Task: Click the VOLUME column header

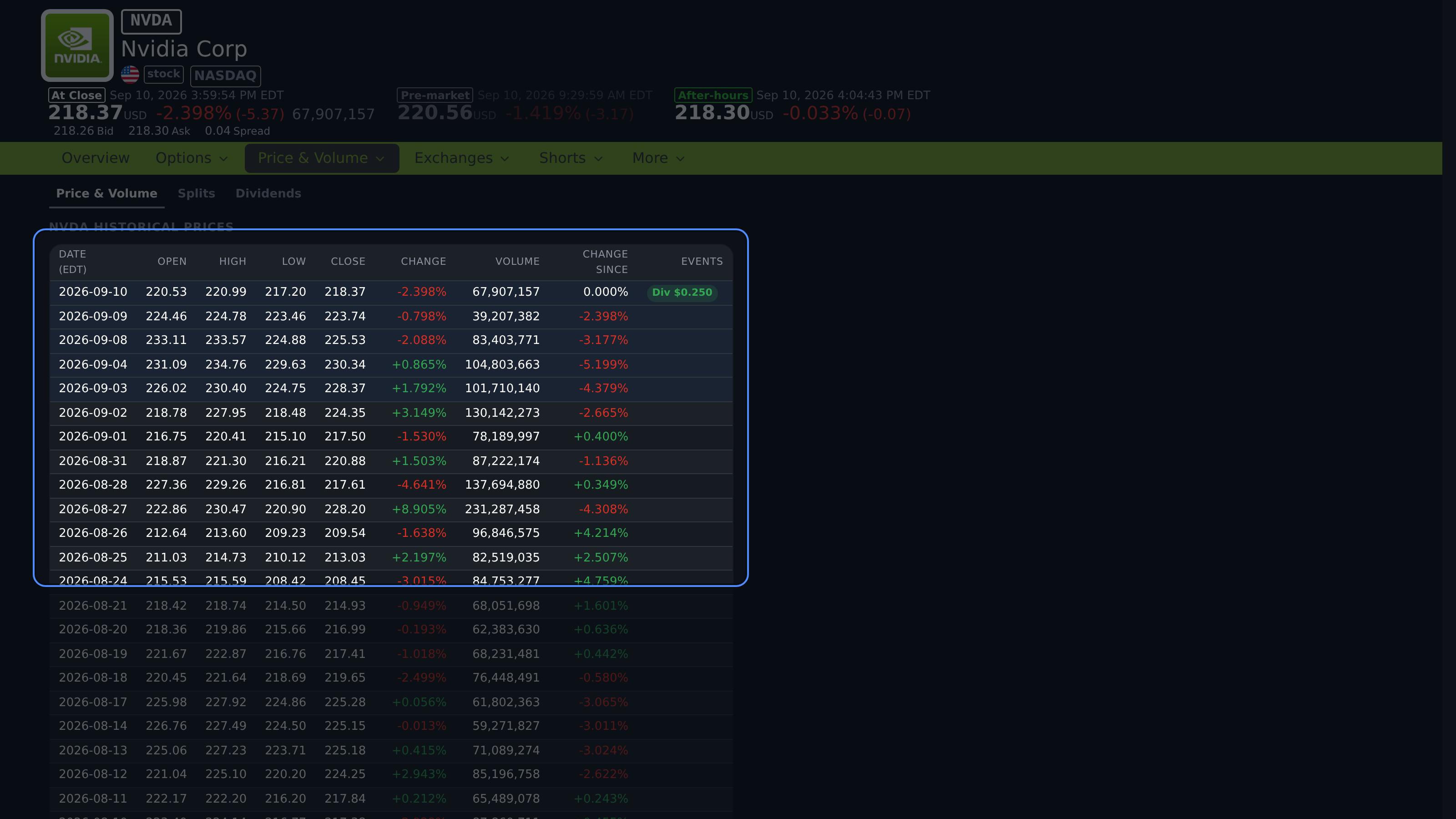Action: pyautogui.click(x=518, y=262)
